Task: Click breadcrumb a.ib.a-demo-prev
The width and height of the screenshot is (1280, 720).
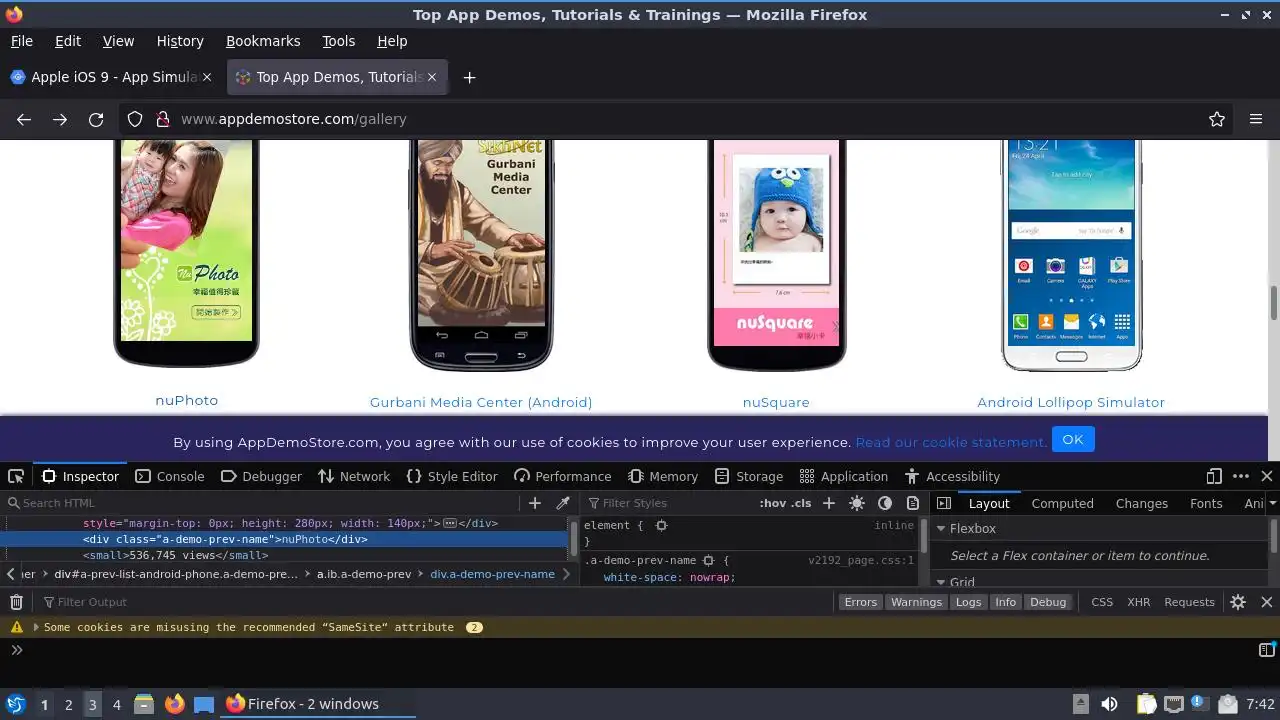Action: click(x=364, y=574)
